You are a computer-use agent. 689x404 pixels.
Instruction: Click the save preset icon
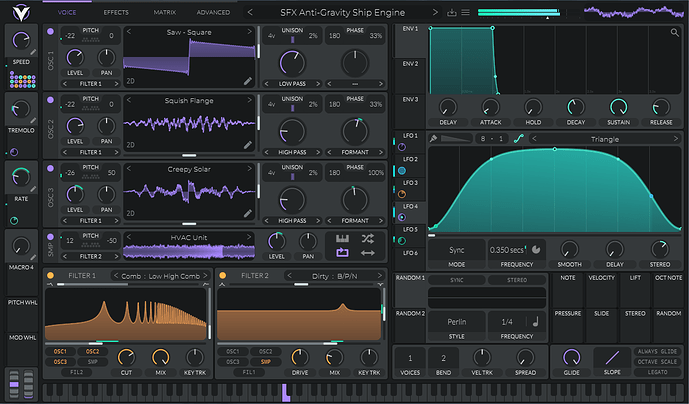(452, 13)
